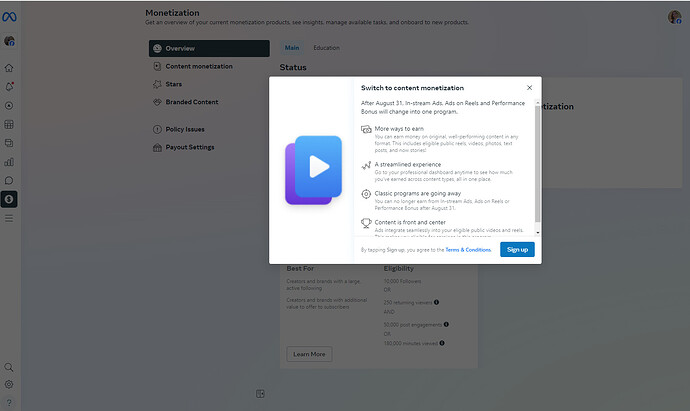Screen dimensions: 690x411
Task: Click the Best For heading
Action: point(300,268)
